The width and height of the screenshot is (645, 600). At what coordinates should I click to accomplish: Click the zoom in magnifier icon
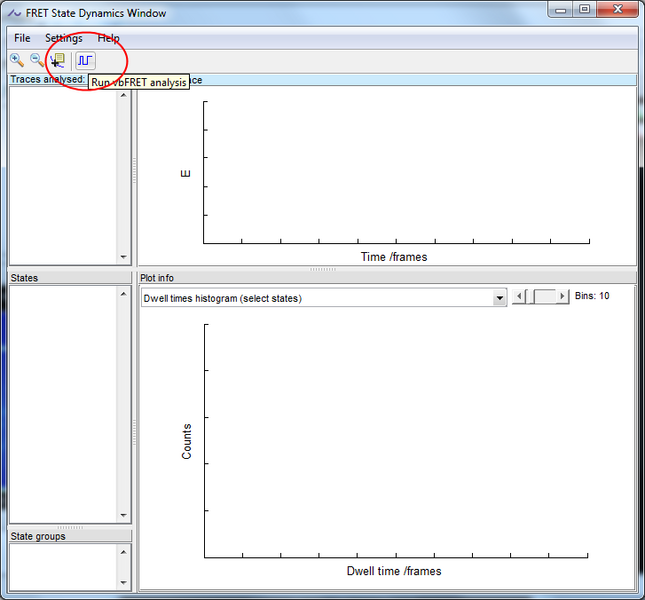(x=17, y=60)
